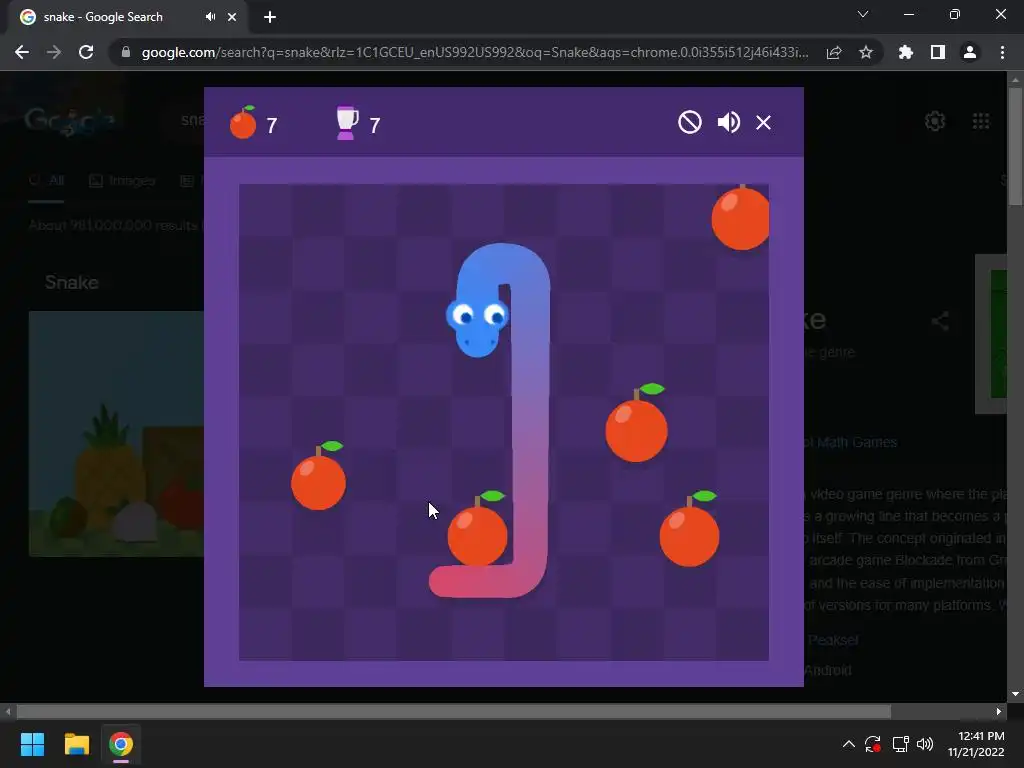Mute the tab audio icon
Screen dimensions: 1024x768
point(210,17)
